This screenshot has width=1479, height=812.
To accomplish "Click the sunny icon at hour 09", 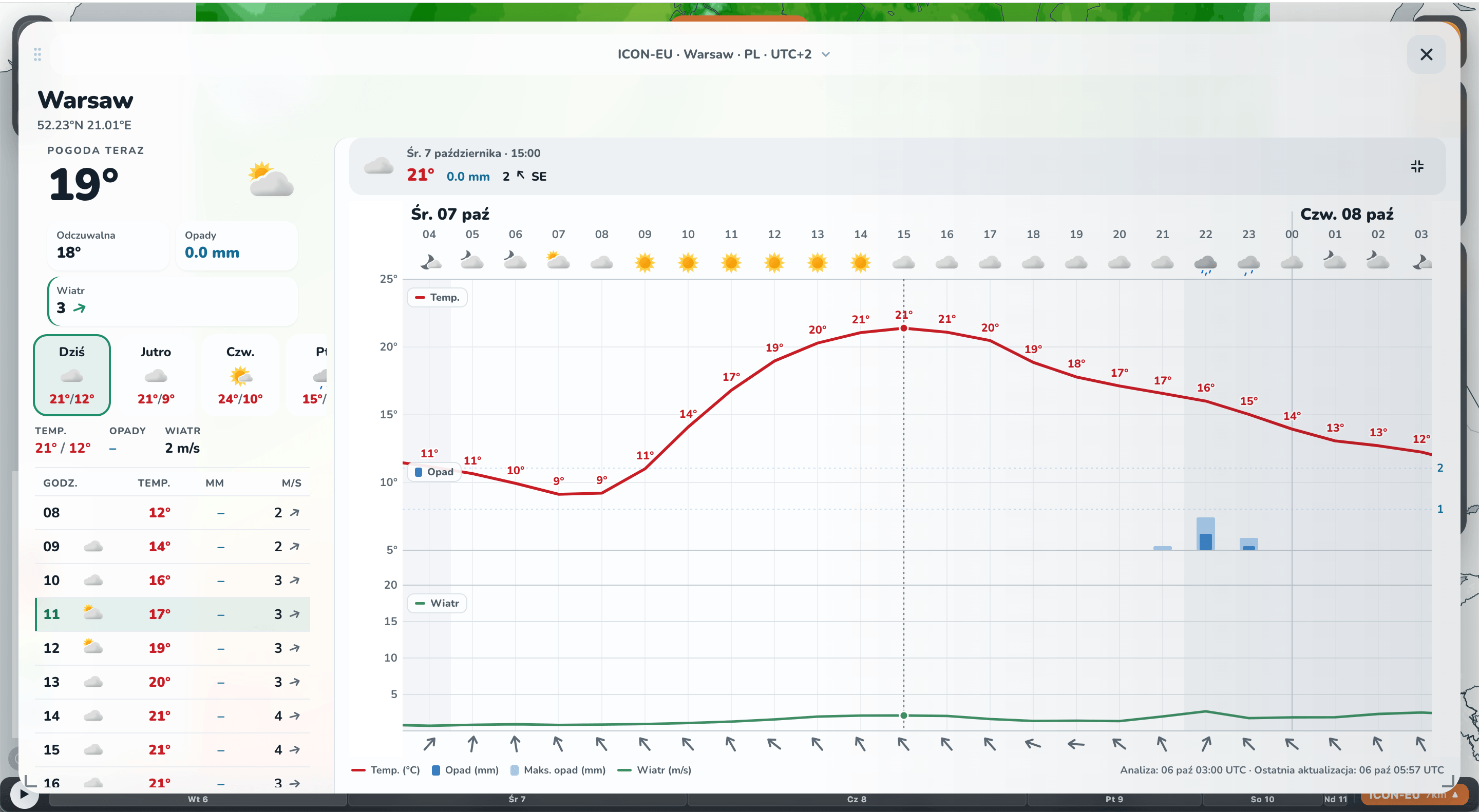I will [645, 263].
